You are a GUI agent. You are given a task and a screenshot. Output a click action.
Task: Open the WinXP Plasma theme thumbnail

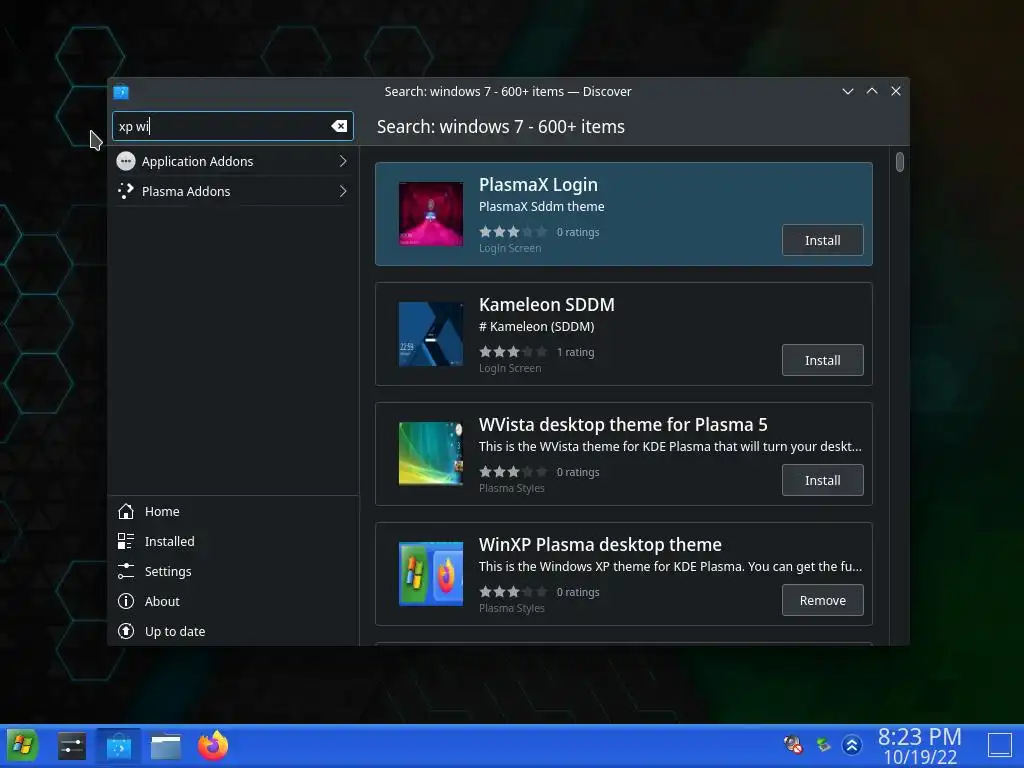pyautogui.click(x=431, y=574)
